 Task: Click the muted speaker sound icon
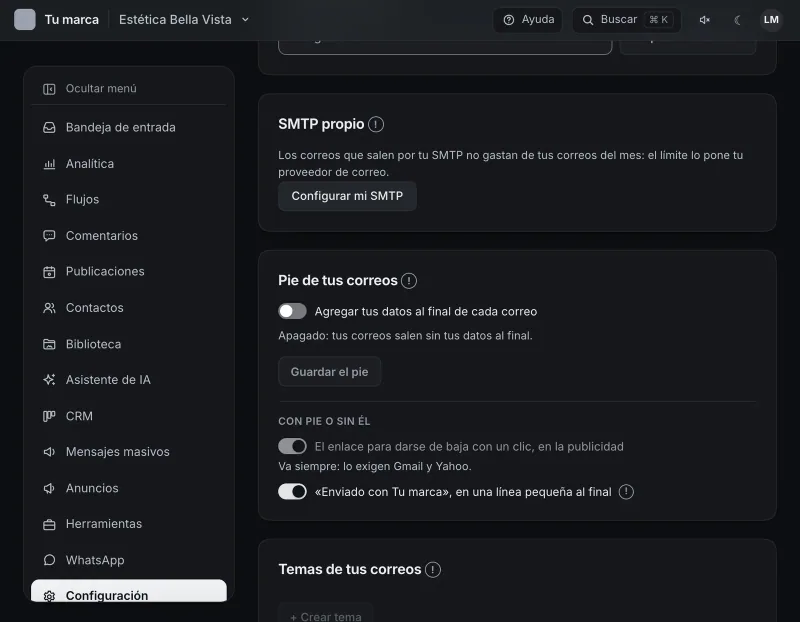pos(705,19)
